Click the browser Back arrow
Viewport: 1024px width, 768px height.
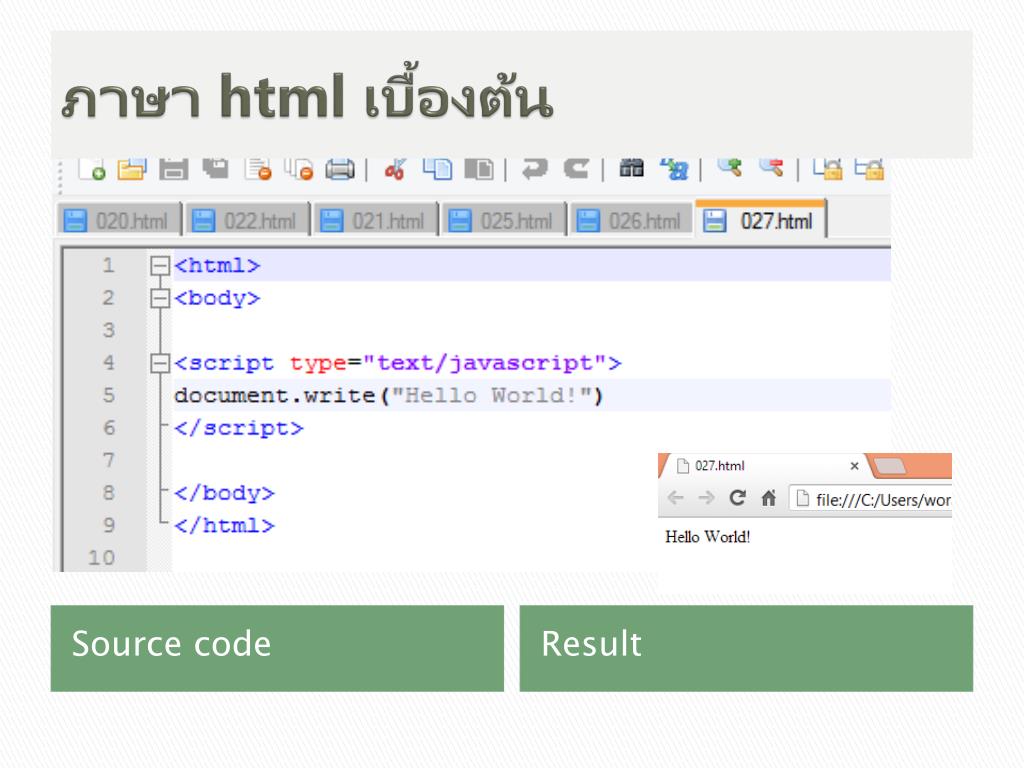(x=675, y=498)
